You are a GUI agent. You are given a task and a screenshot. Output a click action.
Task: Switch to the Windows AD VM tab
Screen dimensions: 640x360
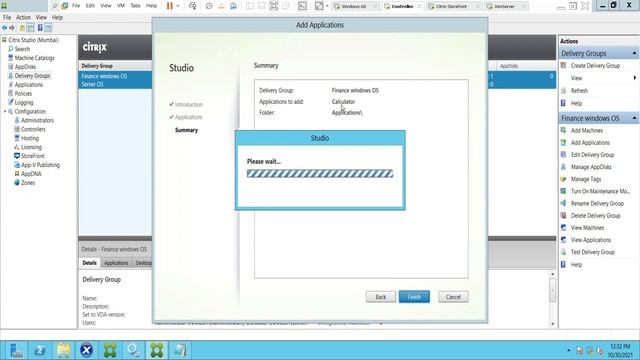pyautogui.click(x=353, y=6)
